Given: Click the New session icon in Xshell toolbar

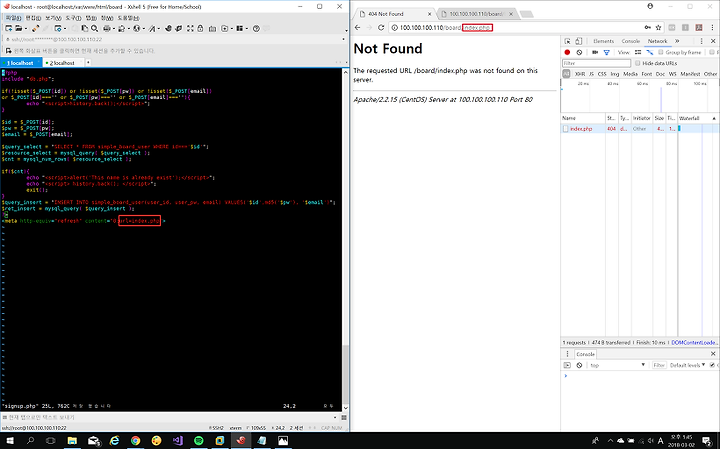Looking at the screenshot, I should pos(8,28).
